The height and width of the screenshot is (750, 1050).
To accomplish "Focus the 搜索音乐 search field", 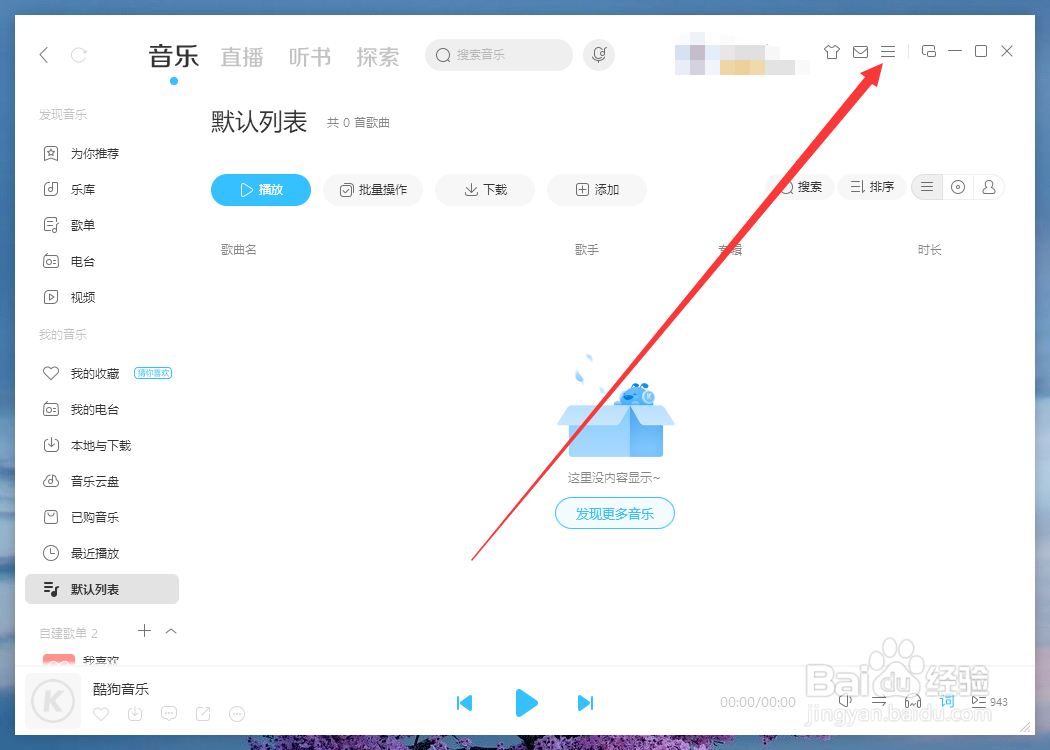I will pos(499,55).
